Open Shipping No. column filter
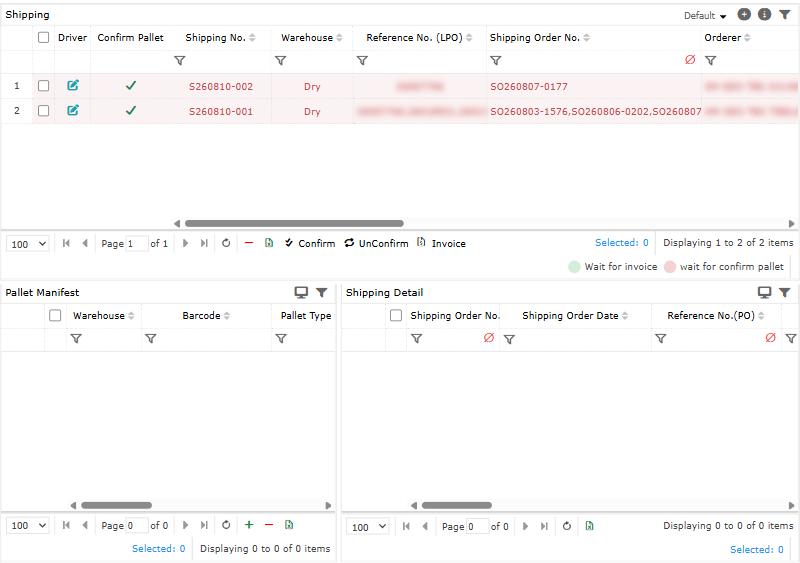Screen dimensions: 800x563 [x=180, y=60]
